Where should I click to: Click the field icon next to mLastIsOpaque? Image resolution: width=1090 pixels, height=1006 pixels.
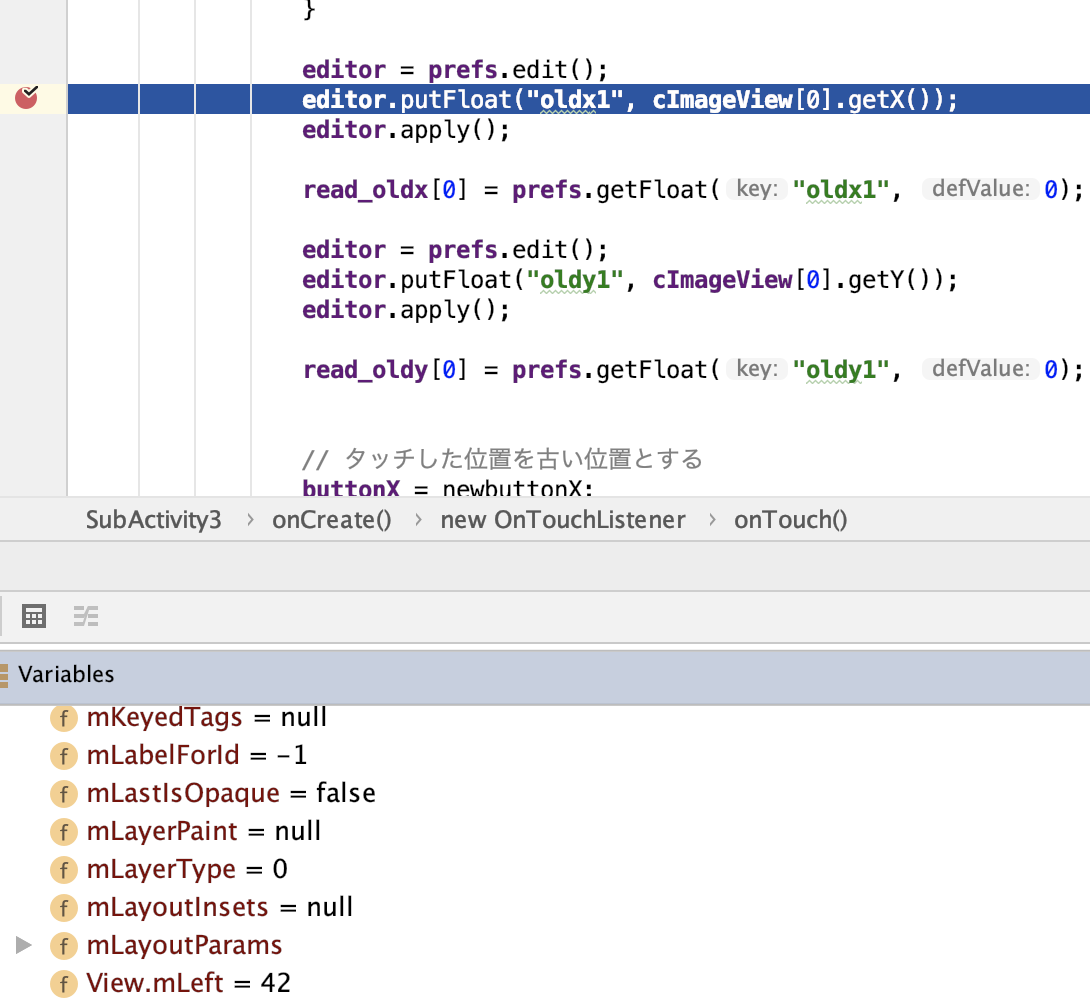point(63,794)
